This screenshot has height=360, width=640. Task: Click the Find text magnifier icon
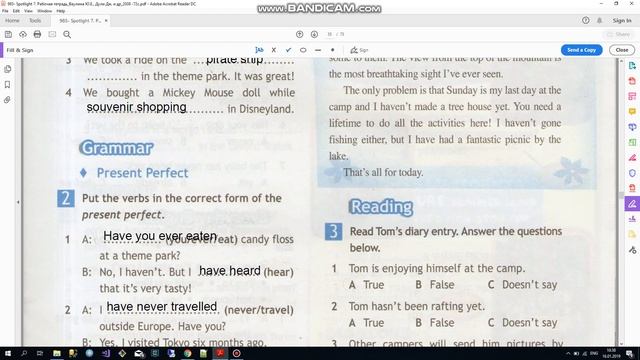point(67,35)
